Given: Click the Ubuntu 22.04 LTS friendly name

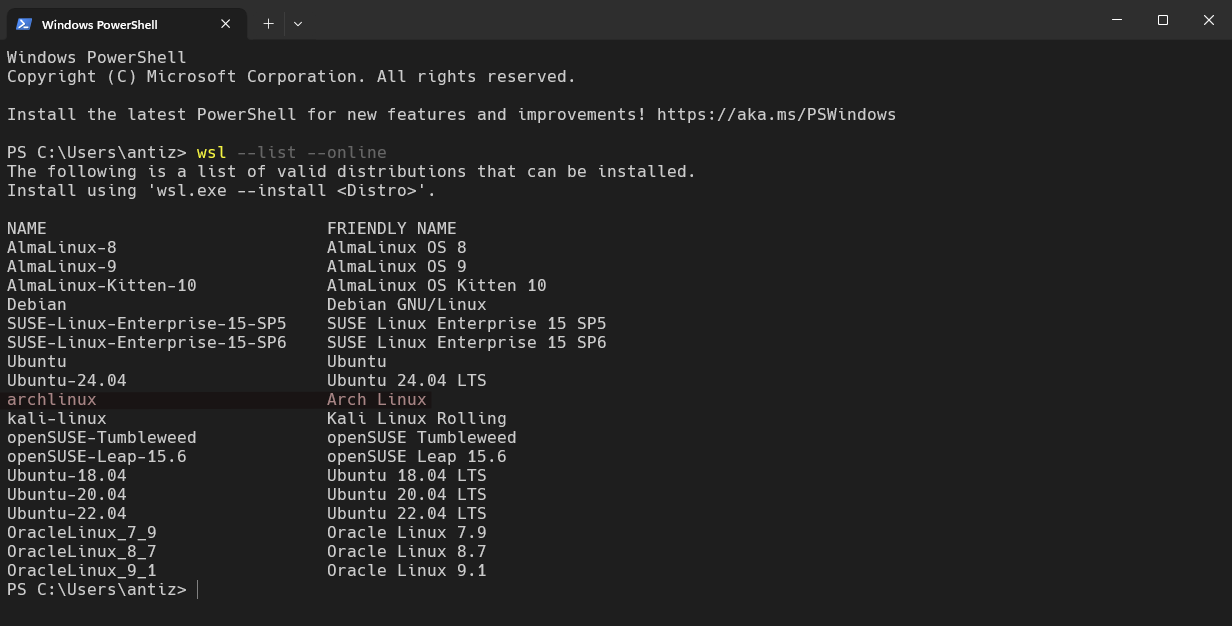Looking at the screenshot, I should [406, 513].
